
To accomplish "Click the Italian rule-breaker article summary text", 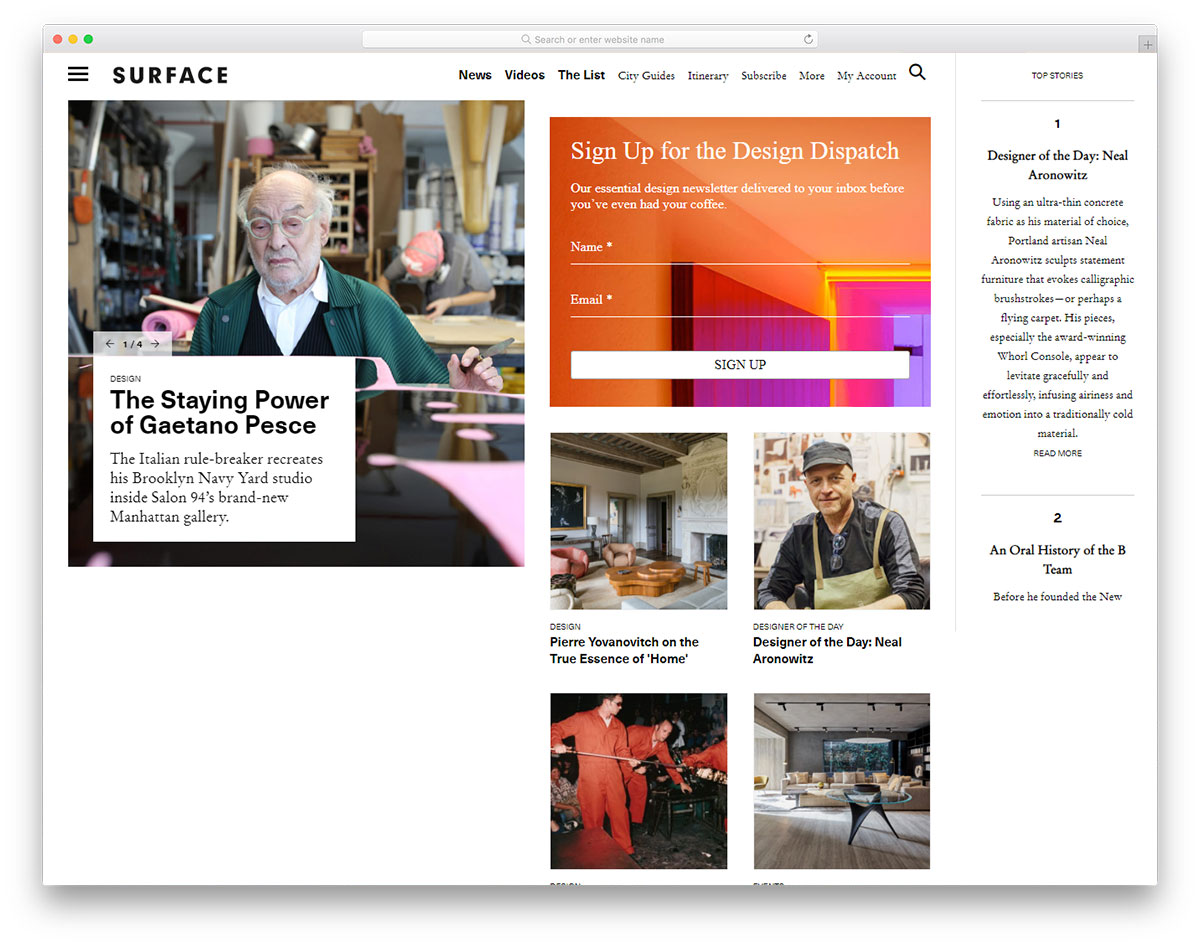I will 217,488.
